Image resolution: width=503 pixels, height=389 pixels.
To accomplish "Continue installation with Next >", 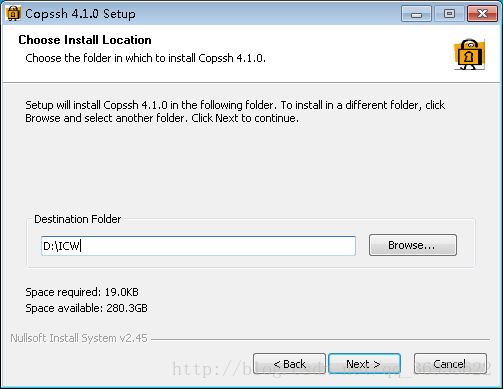I will pos(364,364).
